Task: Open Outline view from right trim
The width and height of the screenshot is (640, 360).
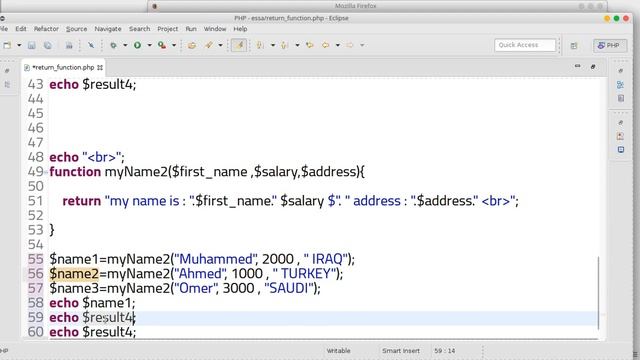Action: click(620, 84)
